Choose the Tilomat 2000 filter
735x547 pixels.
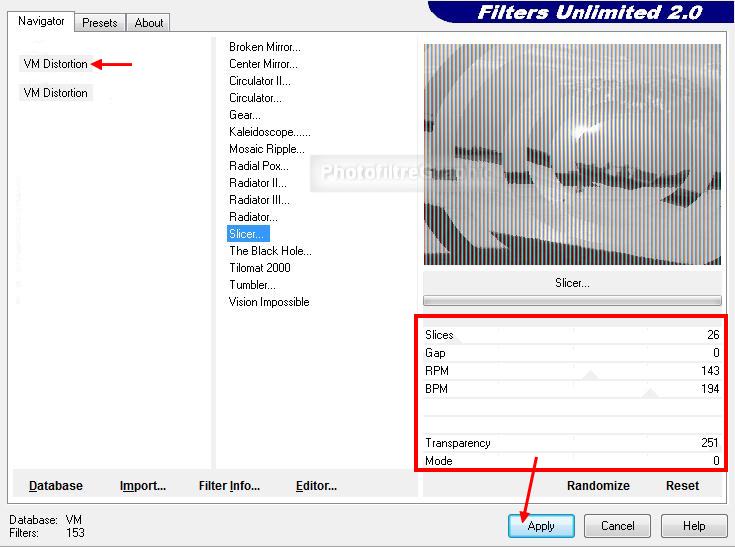pyautogui.click(x=260, y=268)
